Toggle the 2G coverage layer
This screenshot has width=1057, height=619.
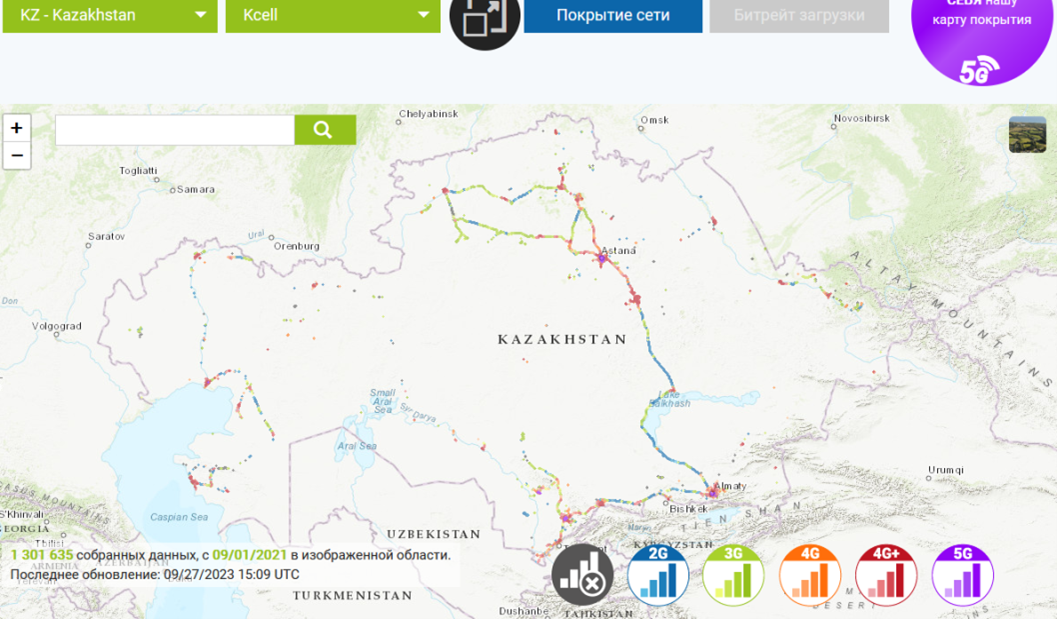click(x=658, y=575)
